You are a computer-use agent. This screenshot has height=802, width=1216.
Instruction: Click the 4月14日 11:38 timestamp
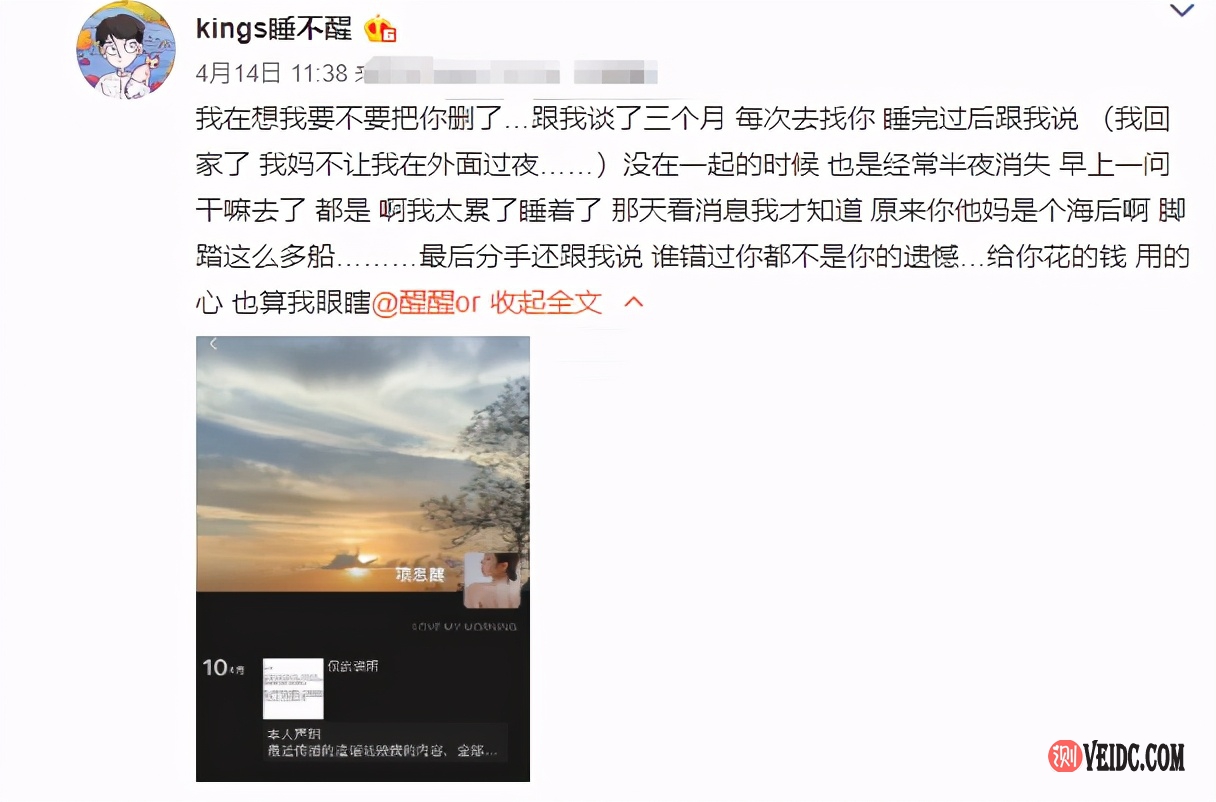click(x=272, y=73)
